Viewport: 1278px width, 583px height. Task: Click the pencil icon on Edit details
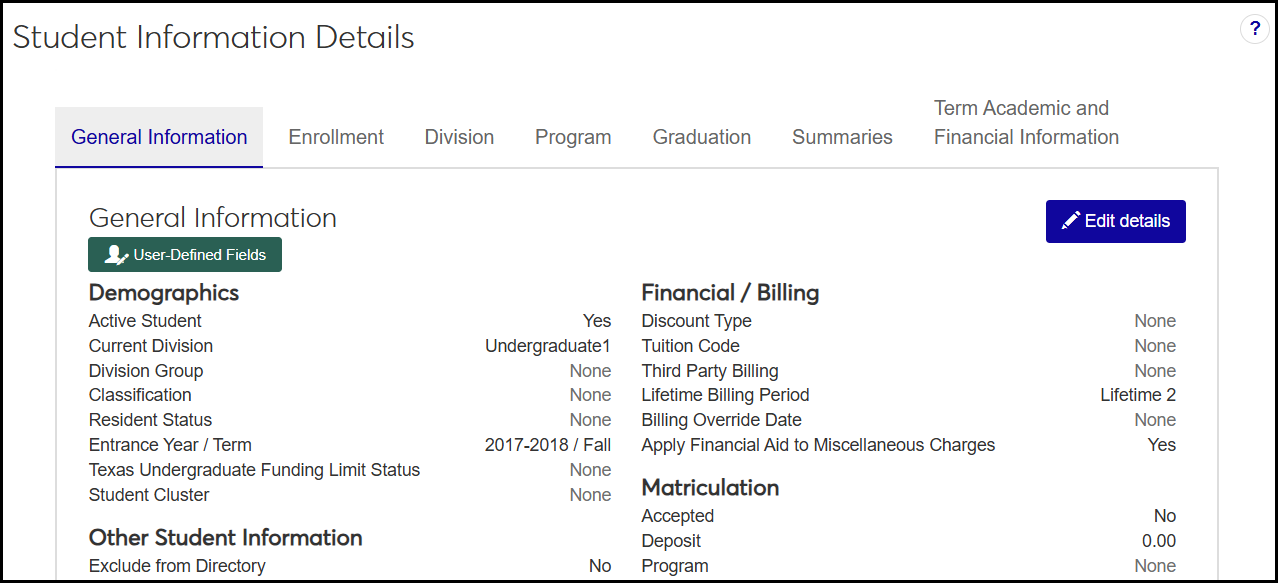pyautogui.click(x=1070, y=221)
